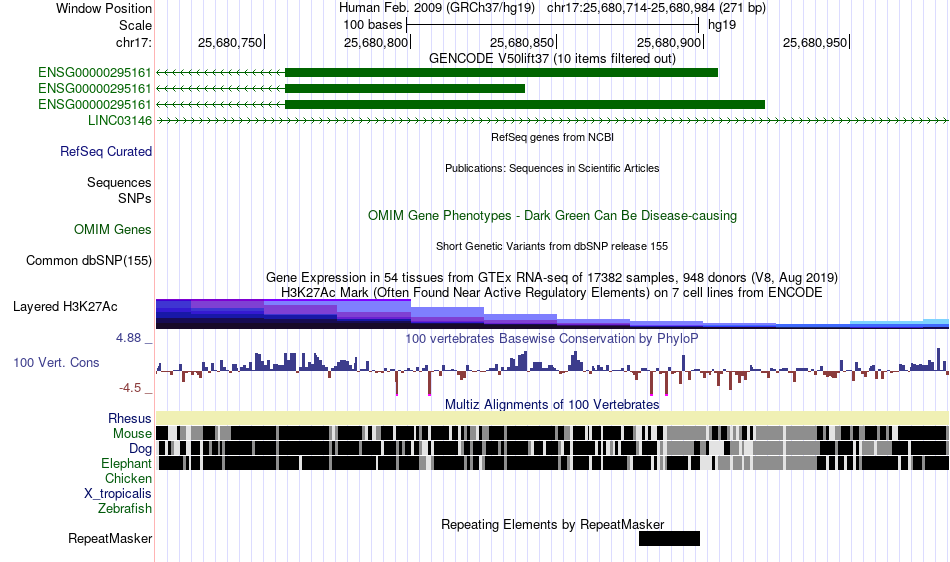Click the longest green ENSG00000295161 exon bar
The width and height of the screenshot is (950, 562).
coord(525,105)
